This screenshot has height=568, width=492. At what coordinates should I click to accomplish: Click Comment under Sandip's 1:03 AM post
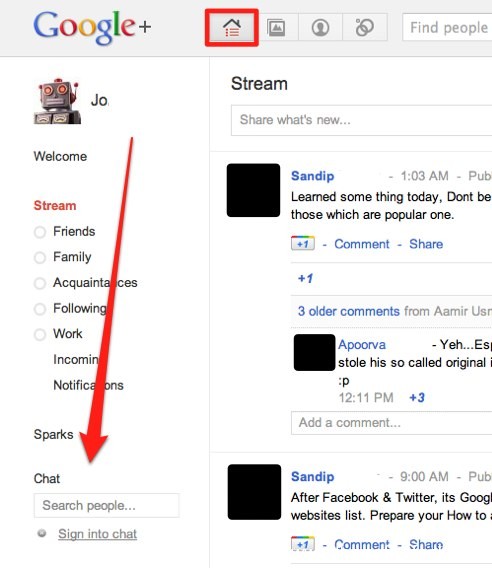click(x=362, y=244)
